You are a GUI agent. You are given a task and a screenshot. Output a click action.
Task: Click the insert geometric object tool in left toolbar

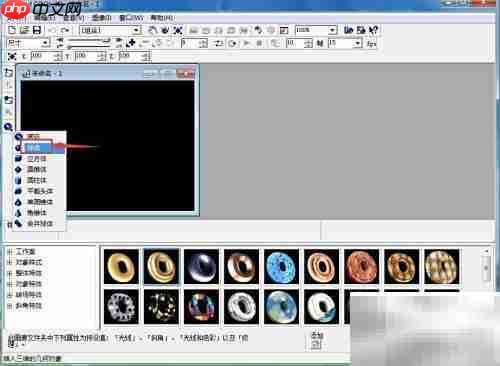(x=9, y=127)
